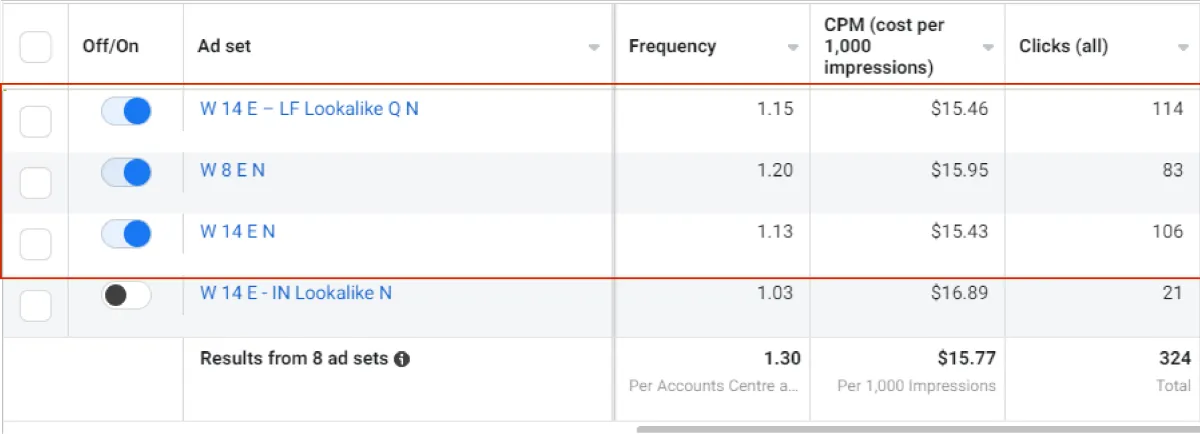Select the W 8 E N row checkbox

click(x=36, y=183)
